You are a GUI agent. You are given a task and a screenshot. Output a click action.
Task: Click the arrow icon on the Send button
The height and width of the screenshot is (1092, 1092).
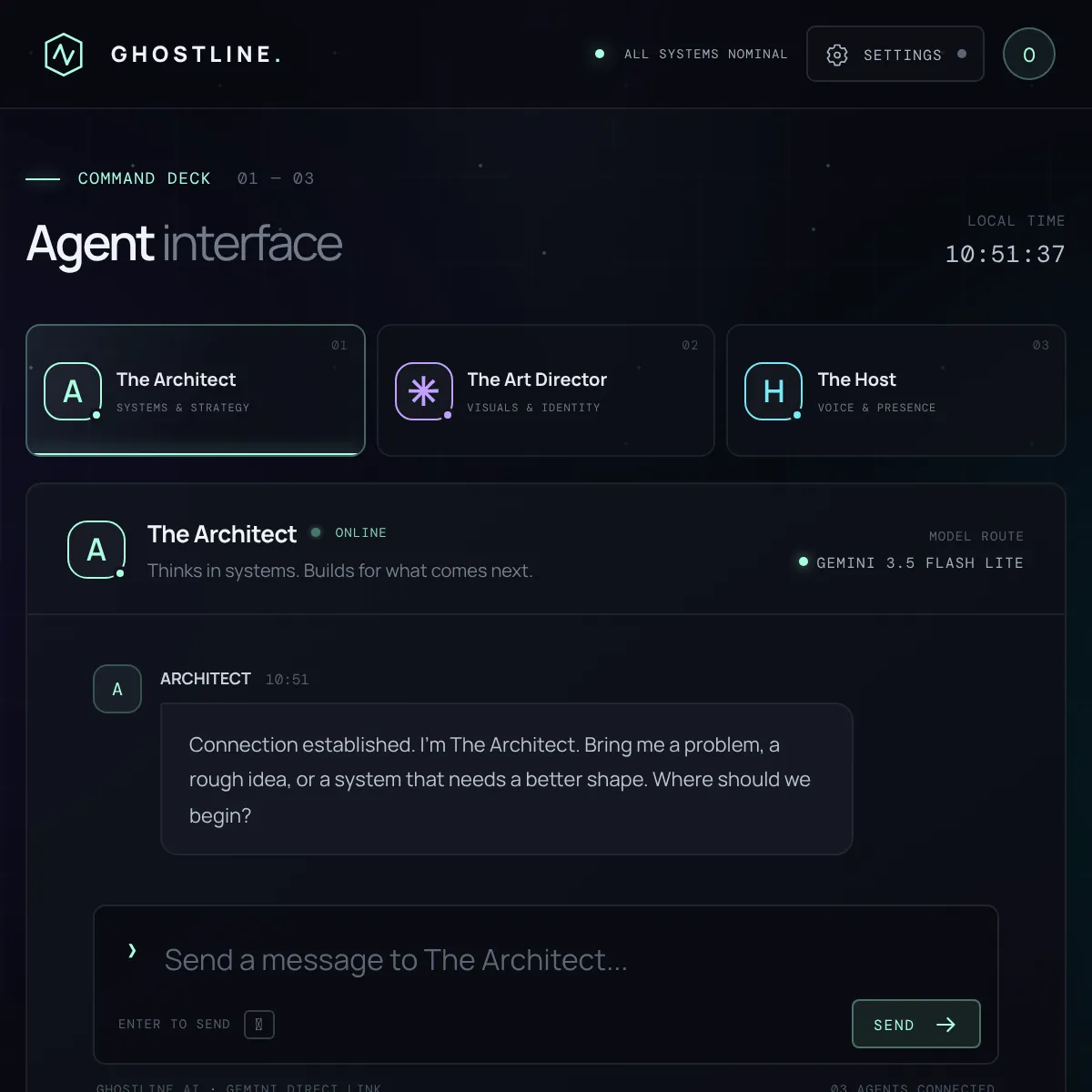[x=945, y=1025]
